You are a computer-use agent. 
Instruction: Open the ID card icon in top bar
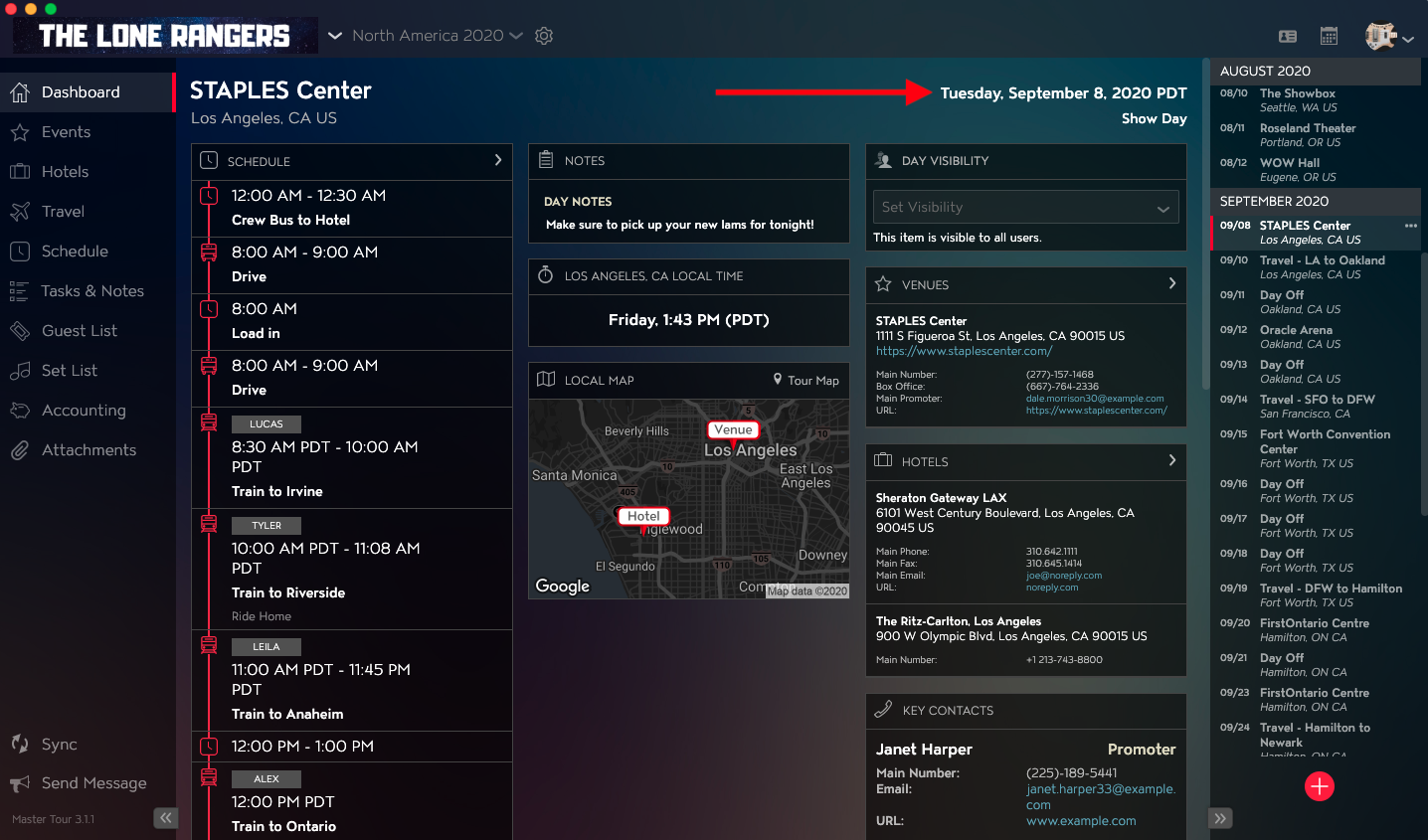click(x=1288, y=37)
